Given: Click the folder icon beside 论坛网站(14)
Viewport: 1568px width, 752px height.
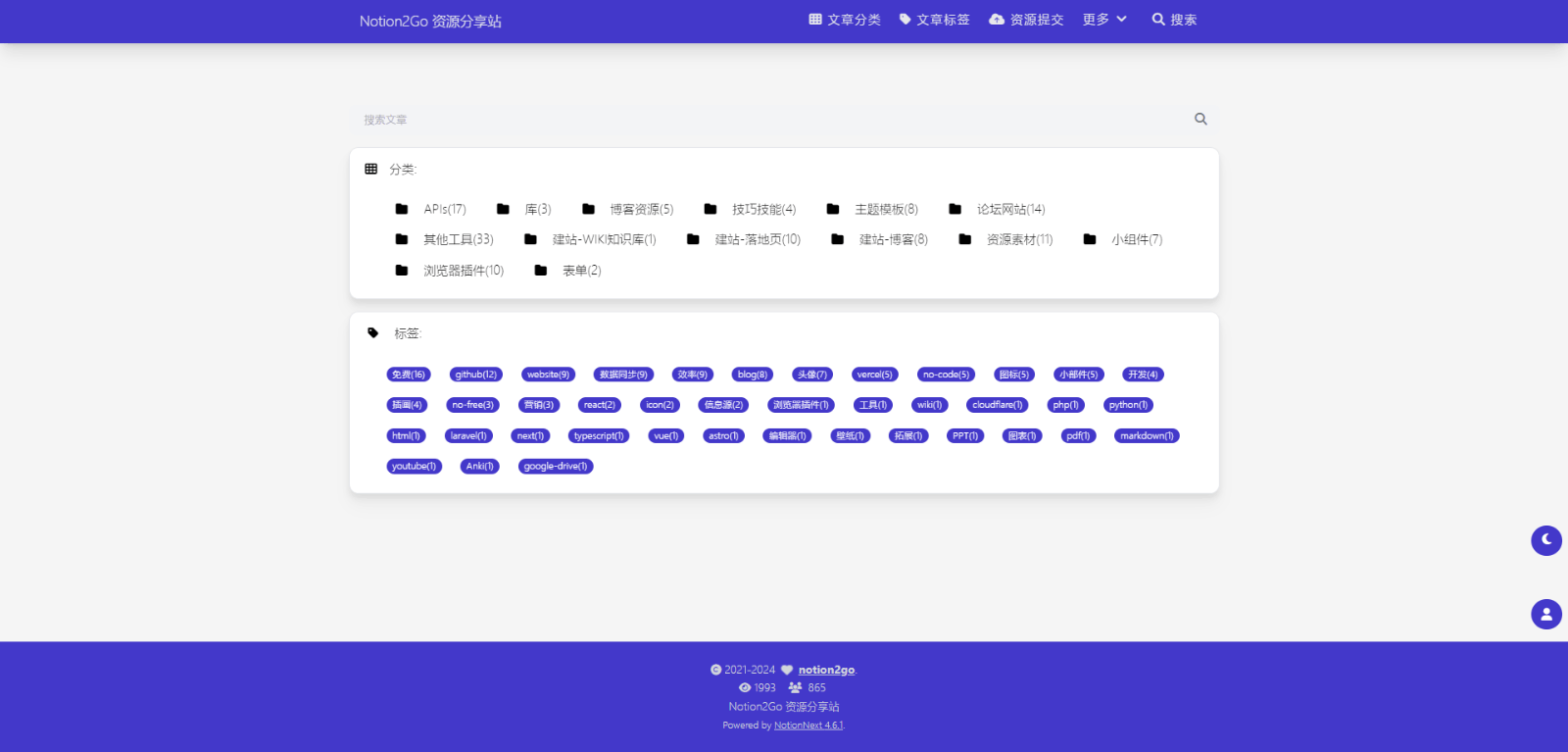Looking at the screenshot, I should 955,209.
